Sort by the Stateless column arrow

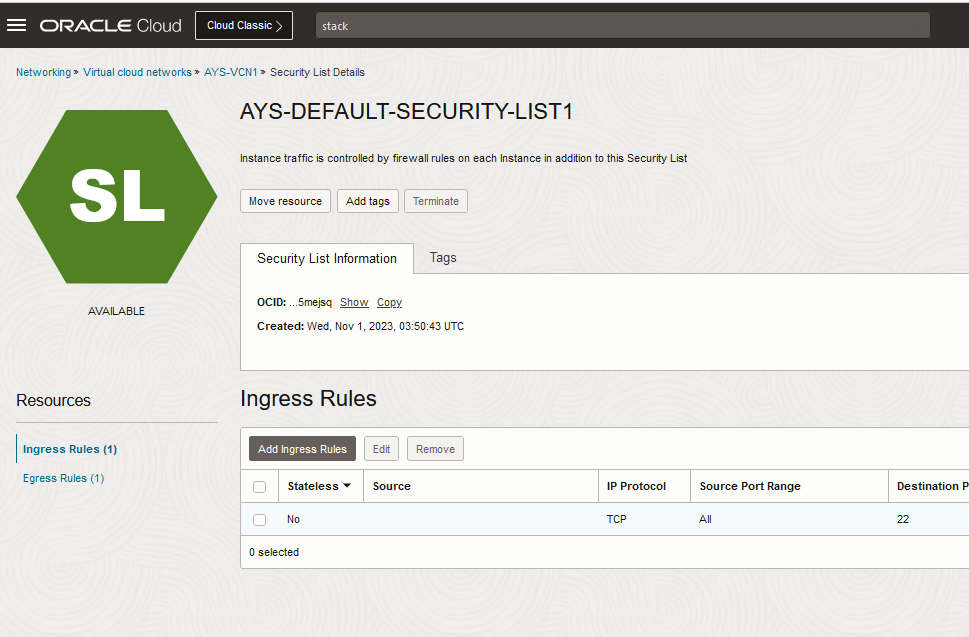(347, 486)
